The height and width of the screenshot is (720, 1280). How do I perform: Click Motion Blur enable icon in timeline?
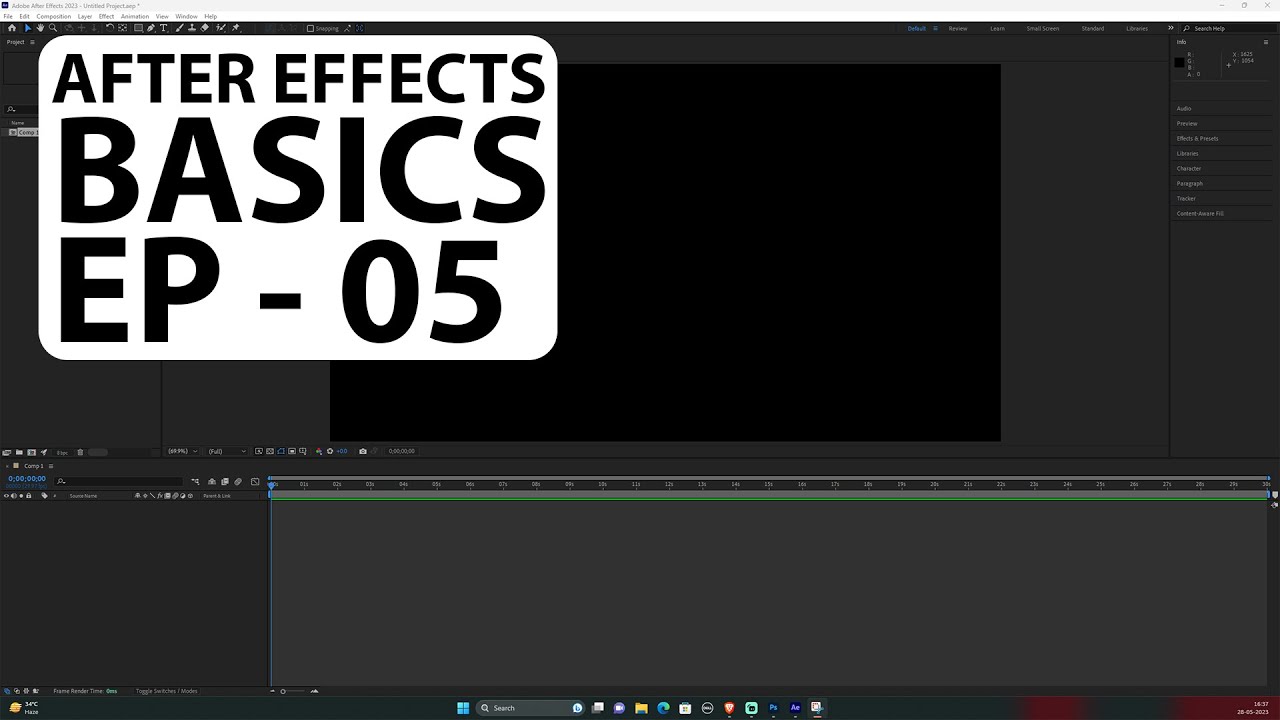tap(238, 482)
